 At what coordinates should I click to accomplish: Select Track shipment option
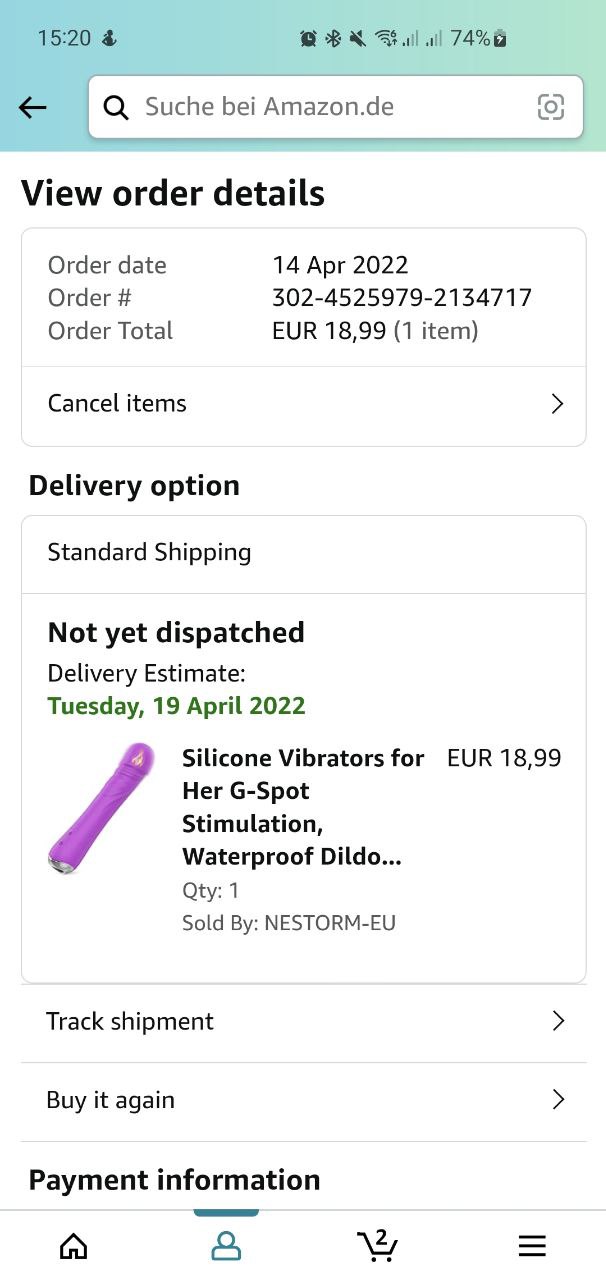tap(130, 1021)
